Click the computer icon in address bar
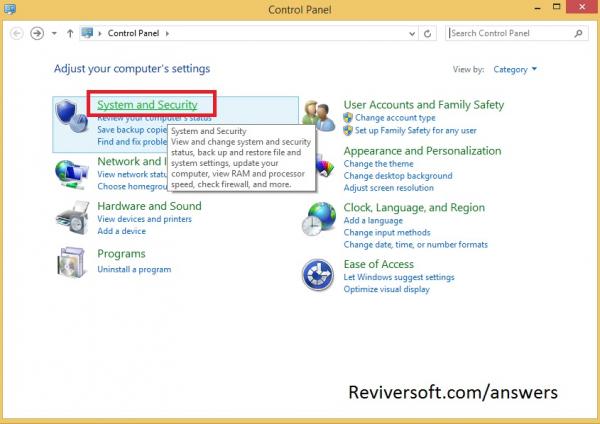 pos(87,33)
